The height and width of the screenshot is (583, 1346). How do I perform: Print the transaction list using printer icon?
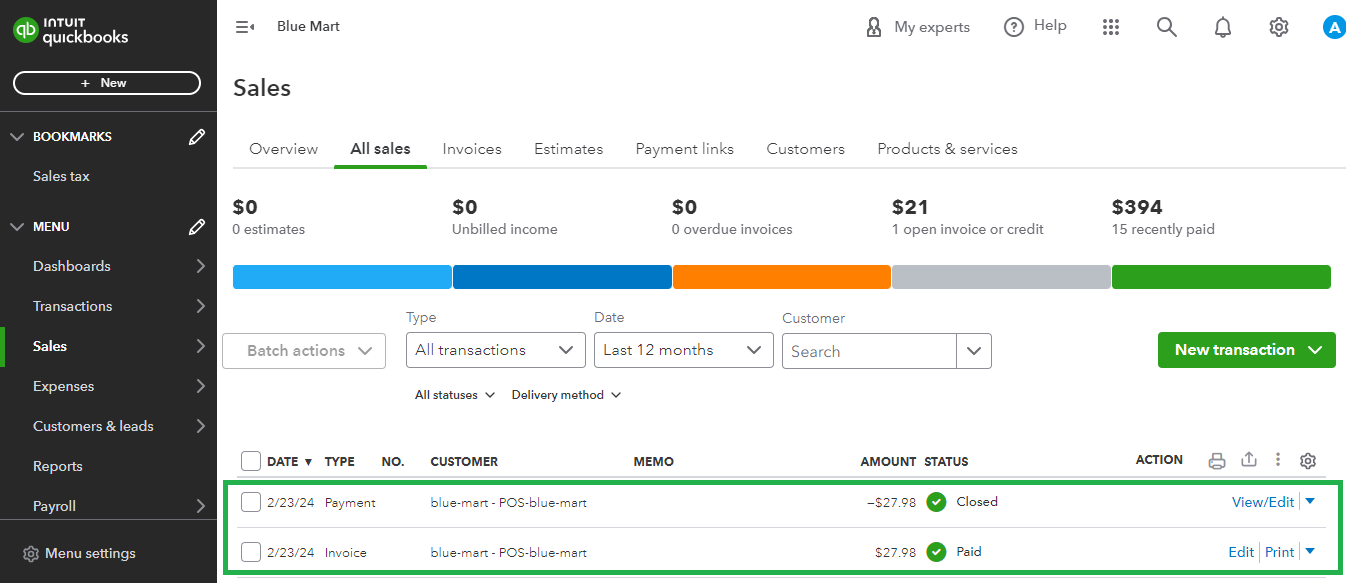point(1217,461)
